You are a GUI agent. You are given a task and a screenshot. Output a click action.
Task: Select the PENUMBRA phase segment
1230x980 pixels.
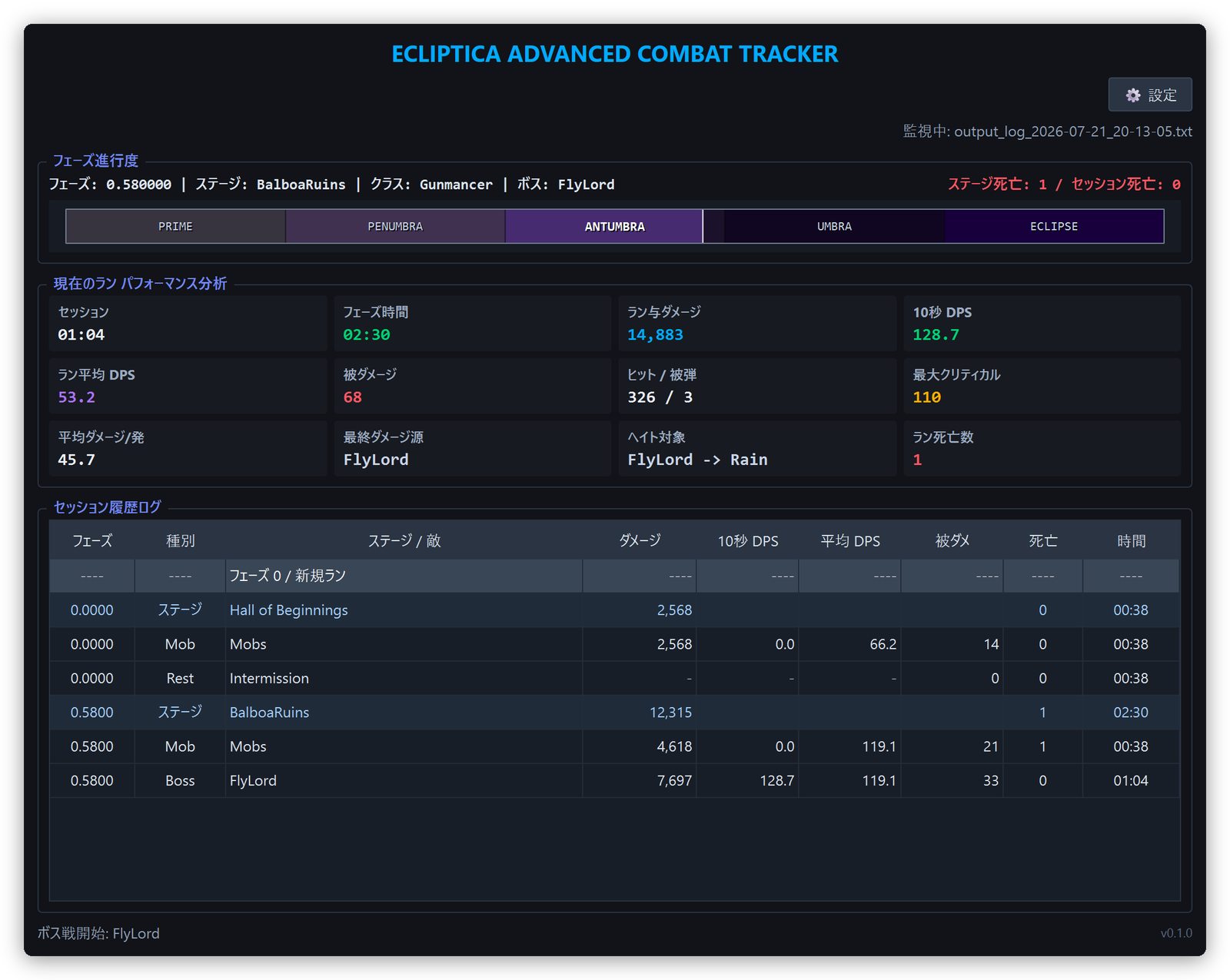click(395, 227)
